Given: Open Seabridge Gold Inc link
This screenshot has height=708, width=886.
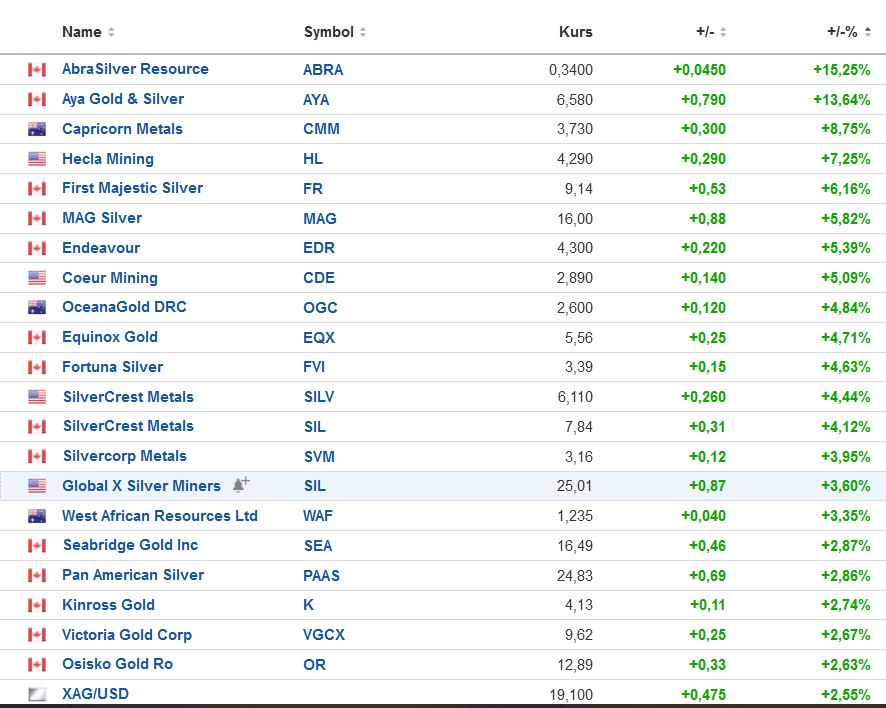Looking at the screenshot, I should click(x=130, y=545).
